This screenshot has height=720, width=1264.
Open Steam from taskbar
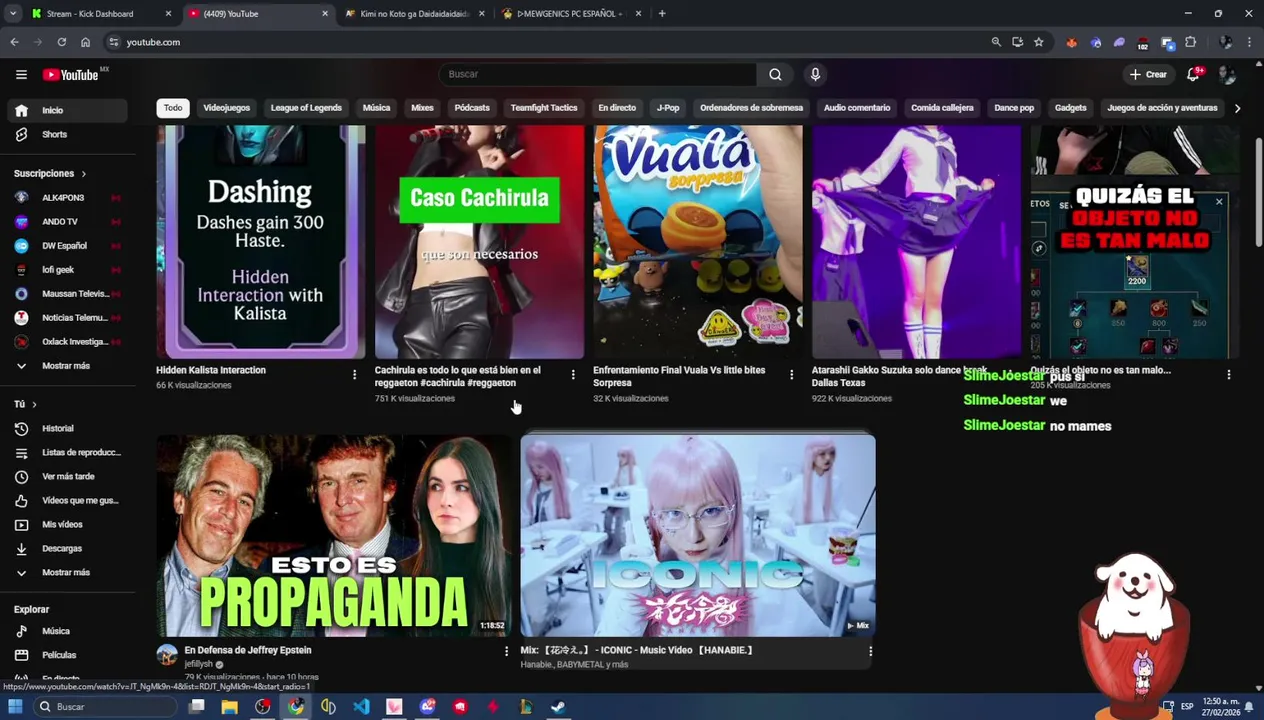[558, 707]
